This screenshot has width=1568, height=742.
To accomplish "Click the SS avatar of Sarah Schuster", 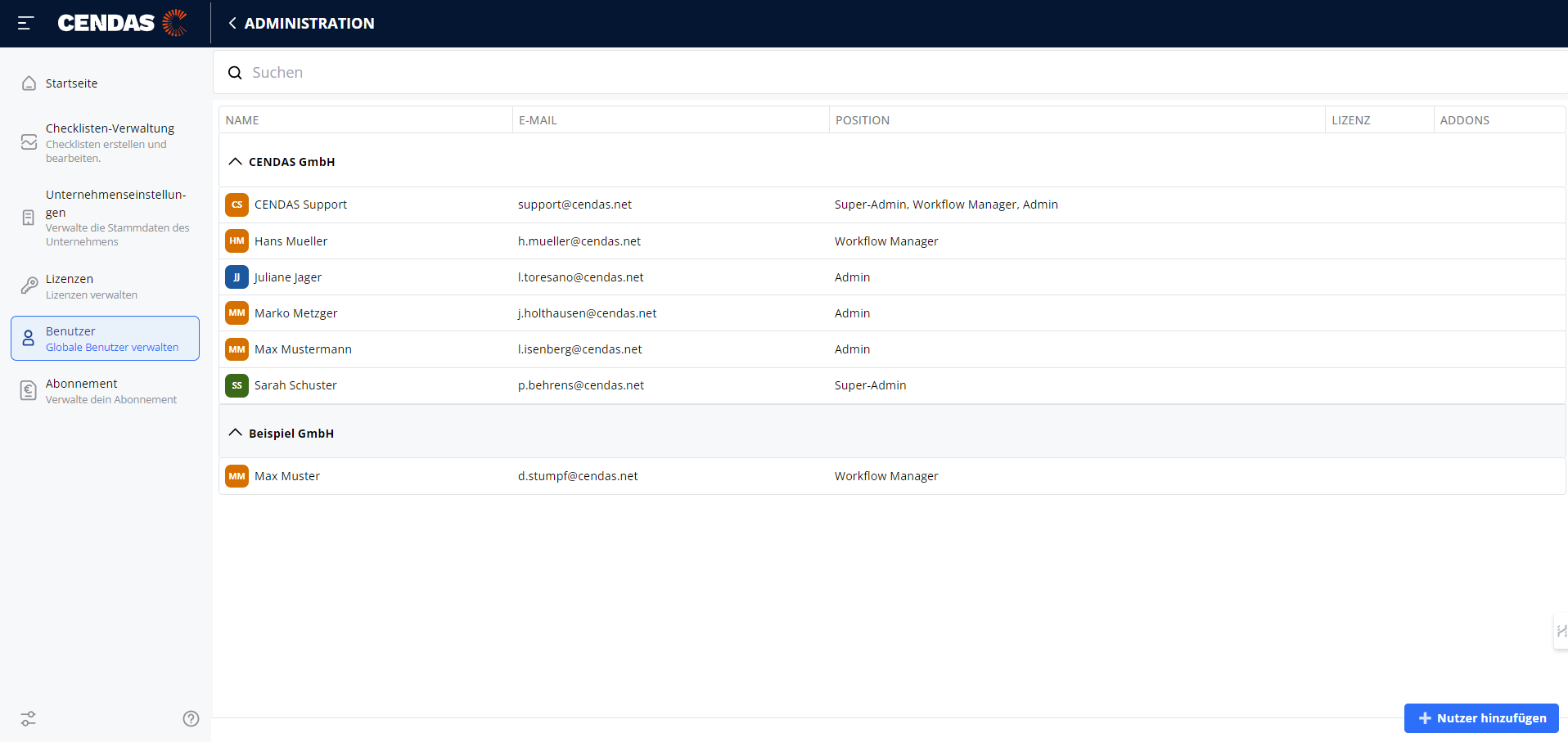I will pos(237,384).
